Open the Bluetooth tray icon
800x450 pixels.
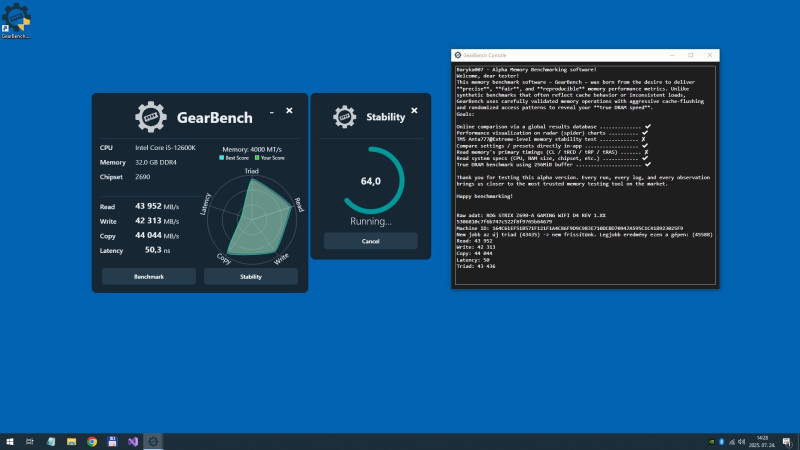point(721,442)
